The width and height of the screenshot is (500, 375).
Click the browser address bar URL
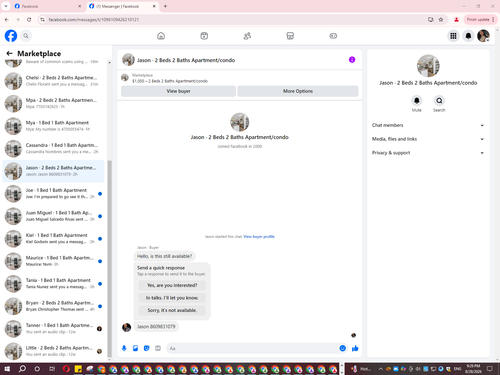pyautogui.click(x=94, y=20)
